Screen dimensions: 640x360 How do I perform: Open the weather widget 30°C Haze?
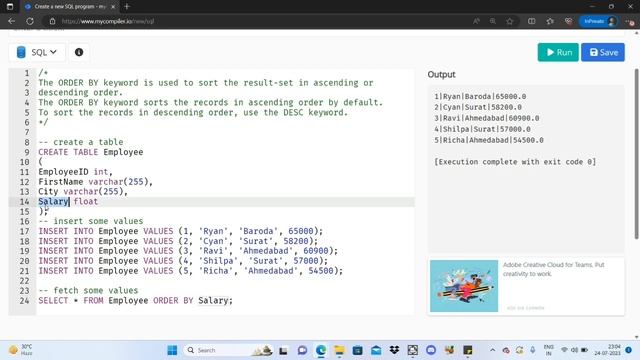pyautogui.click(x=21, y=350)
